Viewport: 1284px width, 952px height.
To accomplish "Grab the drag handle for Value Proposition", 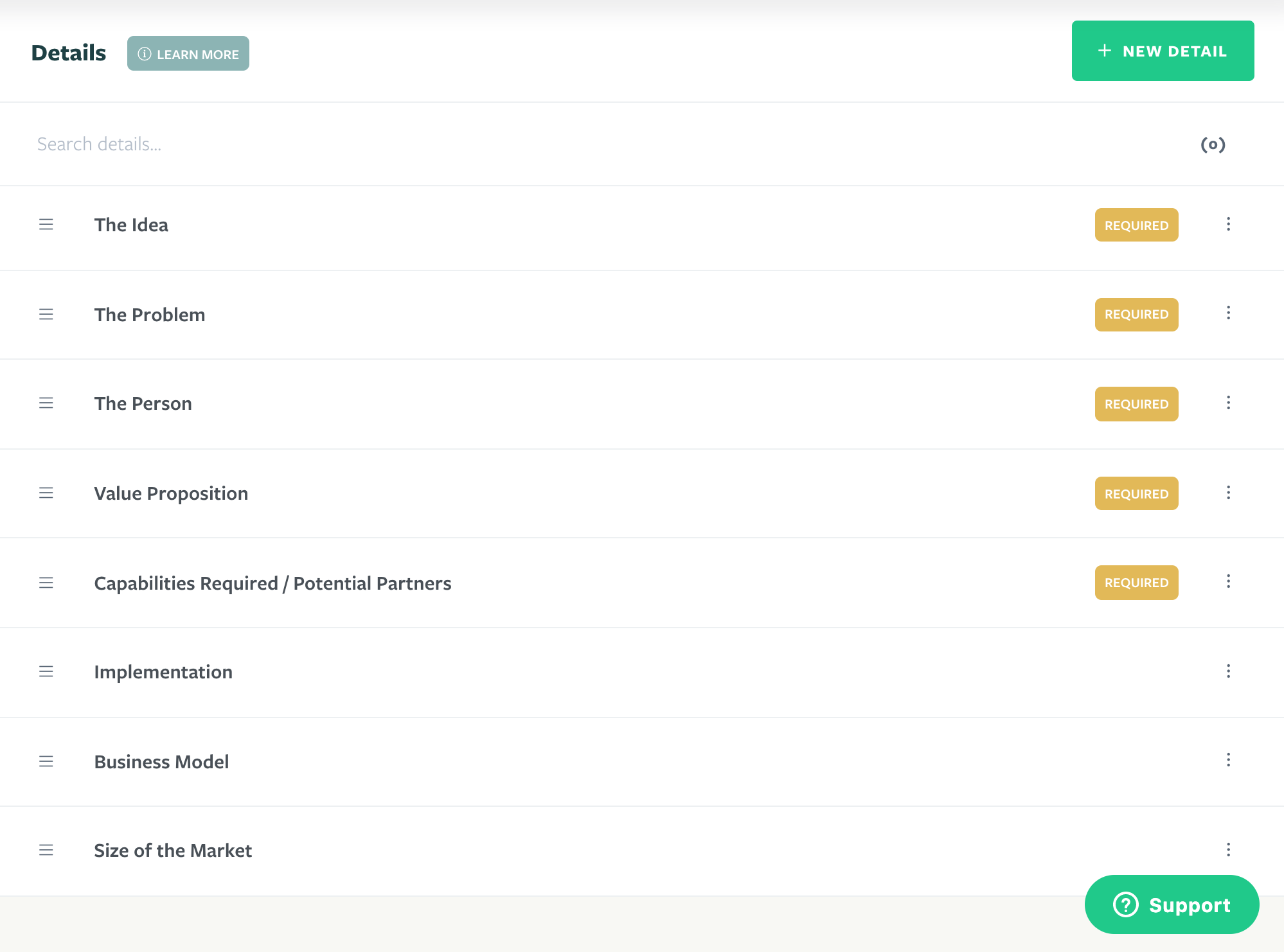I will point(46,493).
